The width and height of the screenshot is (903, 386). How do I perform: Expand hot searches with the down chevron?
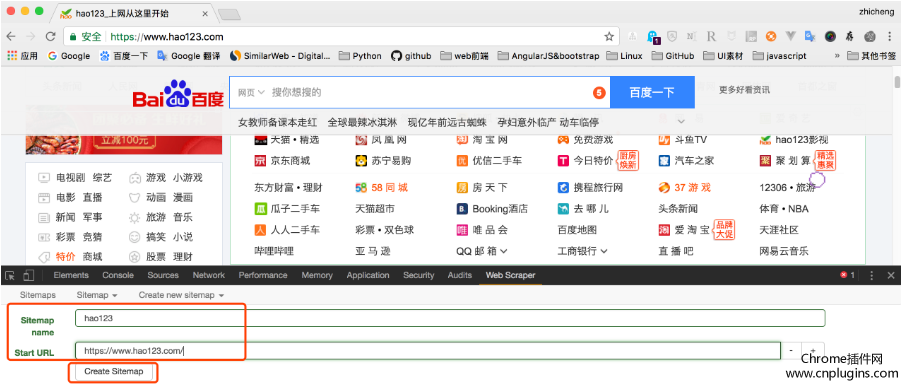(x=681, y=122)
